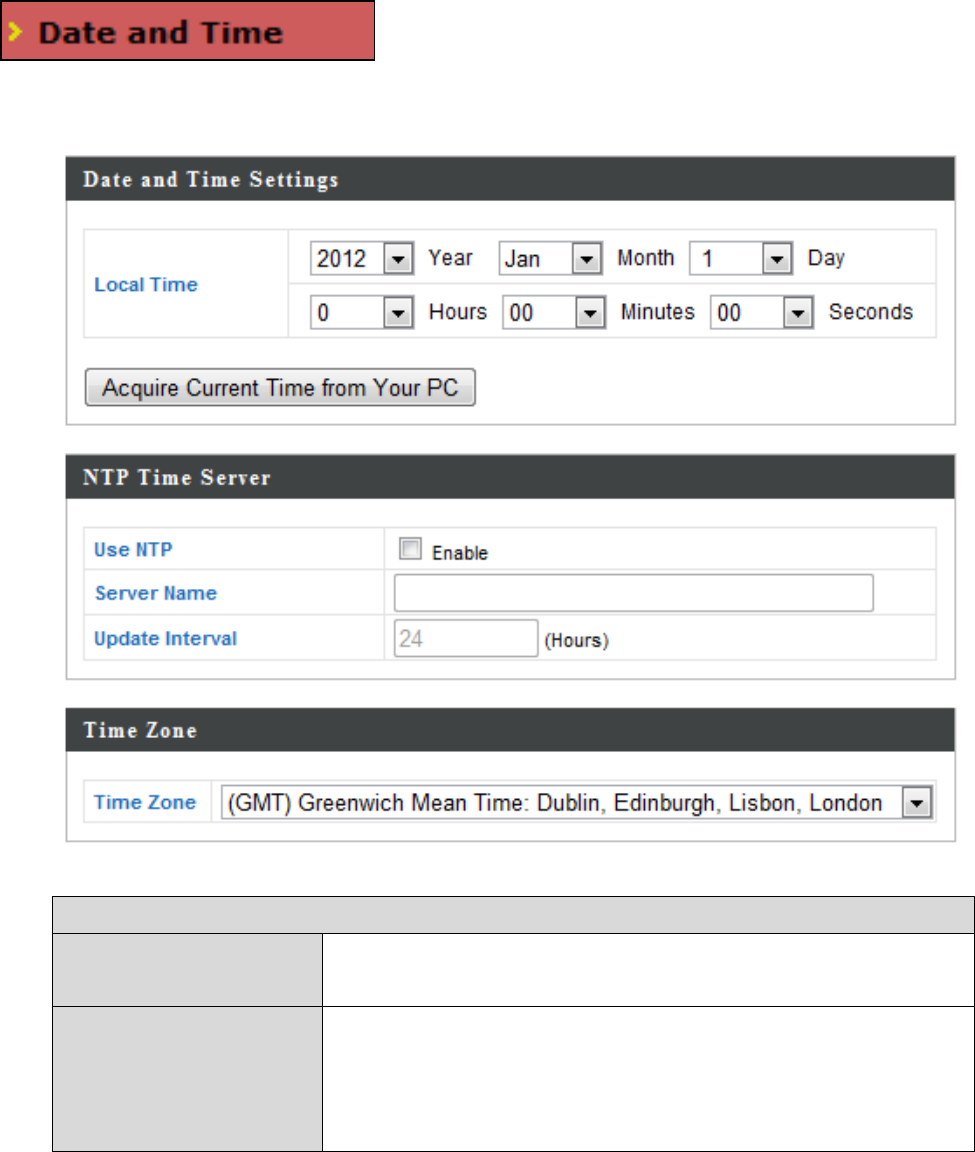Open the Month dropdown showing Jan
The image size is (975, 1152).
pyautogui.click(x=550, y=259)
